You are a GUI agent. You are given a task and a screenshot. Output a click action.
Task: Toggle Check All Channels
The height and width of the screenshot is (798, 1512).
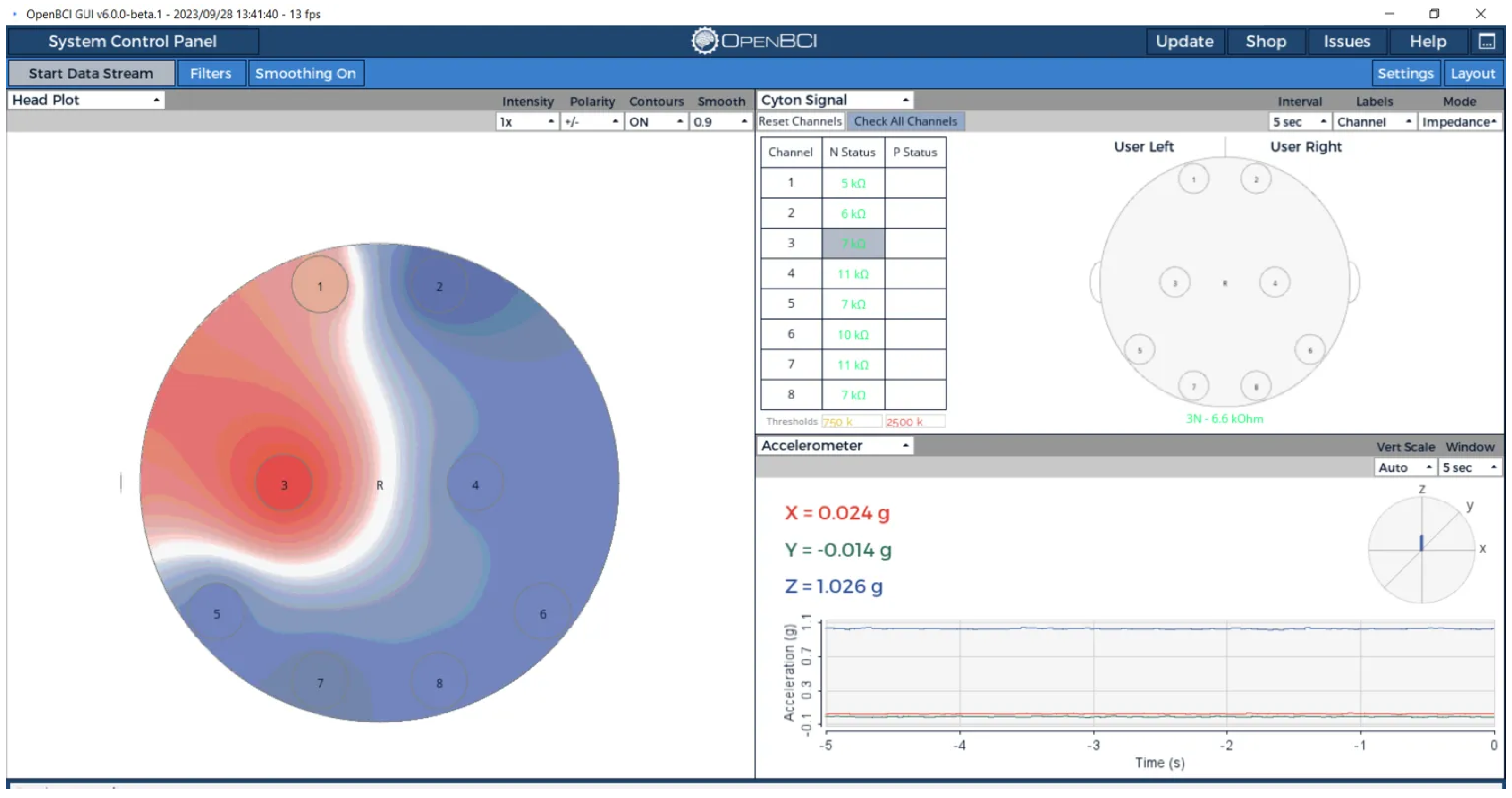point(905,121)
